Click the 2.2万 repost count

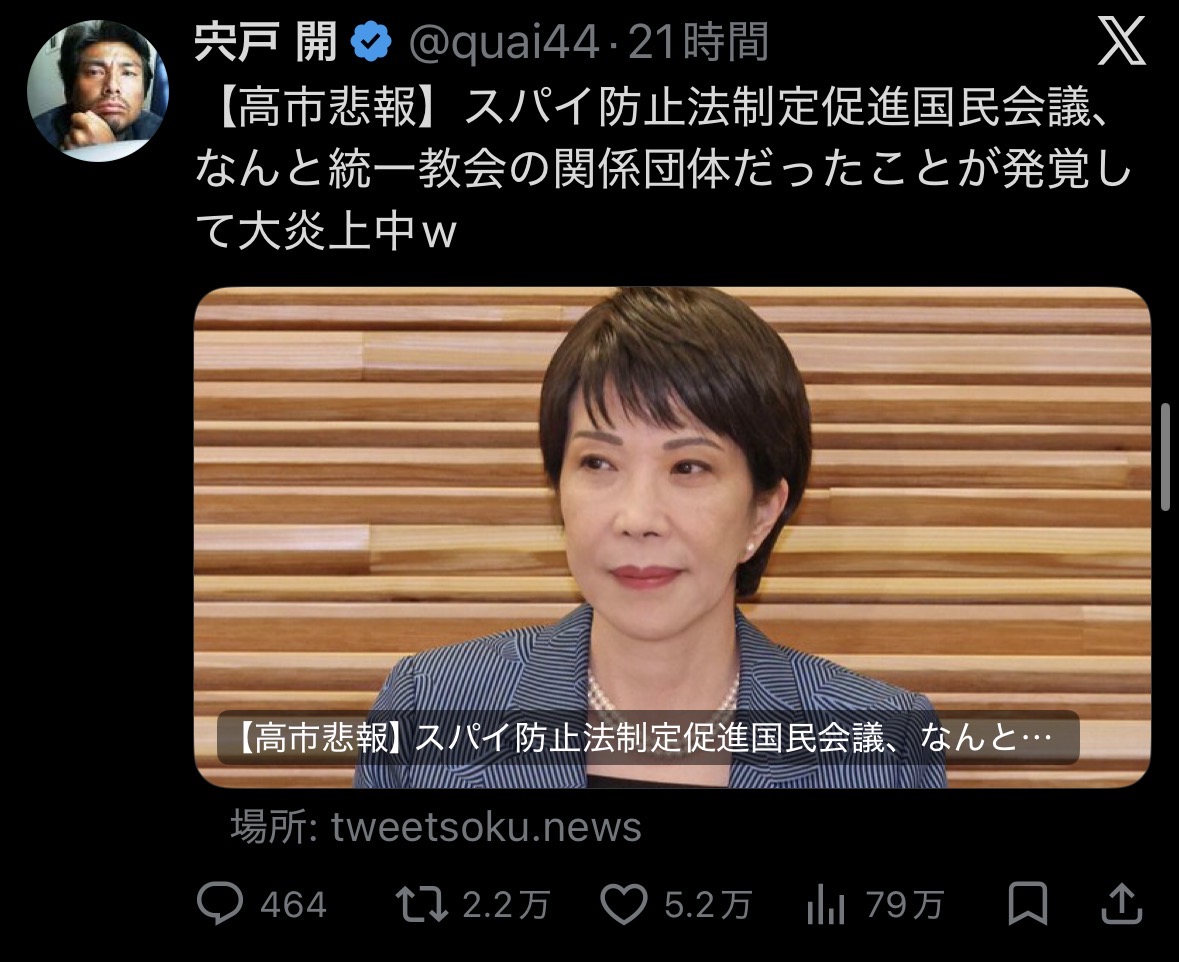tap(506, 904)
